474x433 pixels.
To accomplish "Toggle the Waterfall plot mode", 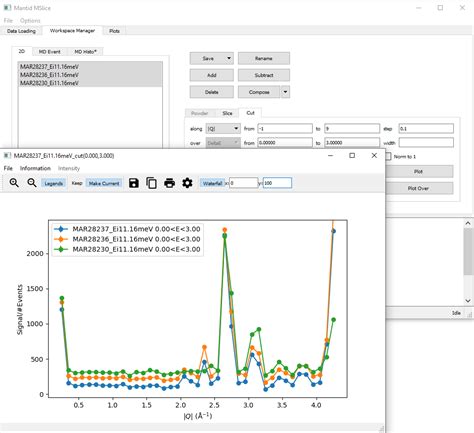I will (x=212, y=183).
